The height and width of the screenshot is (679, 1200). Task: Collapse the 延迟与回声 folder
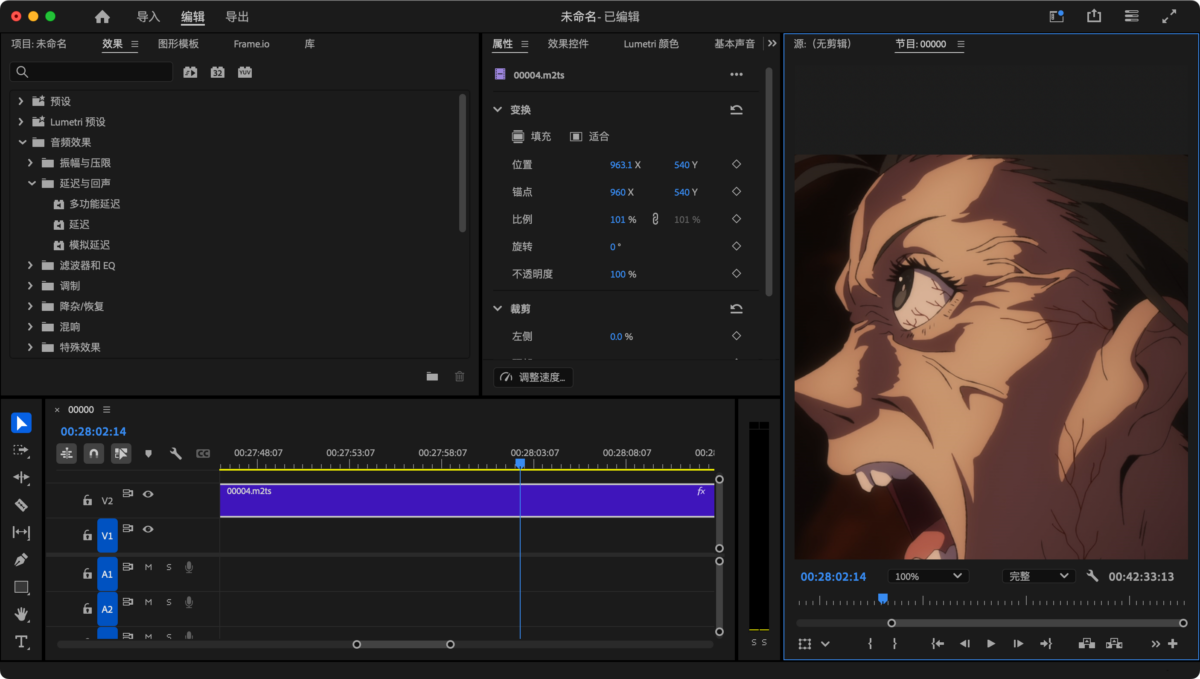tap(30, 183)
